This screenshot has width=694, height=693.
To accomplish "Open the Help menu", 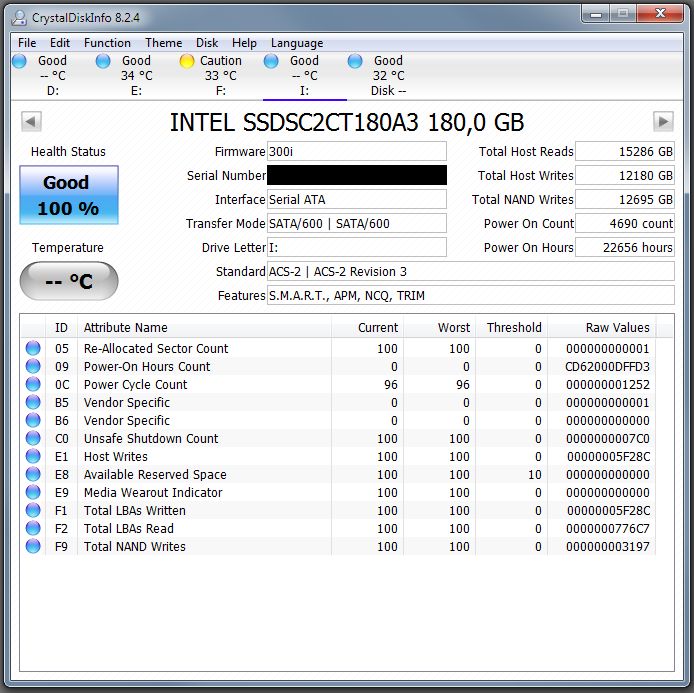I will pos(244,42).
